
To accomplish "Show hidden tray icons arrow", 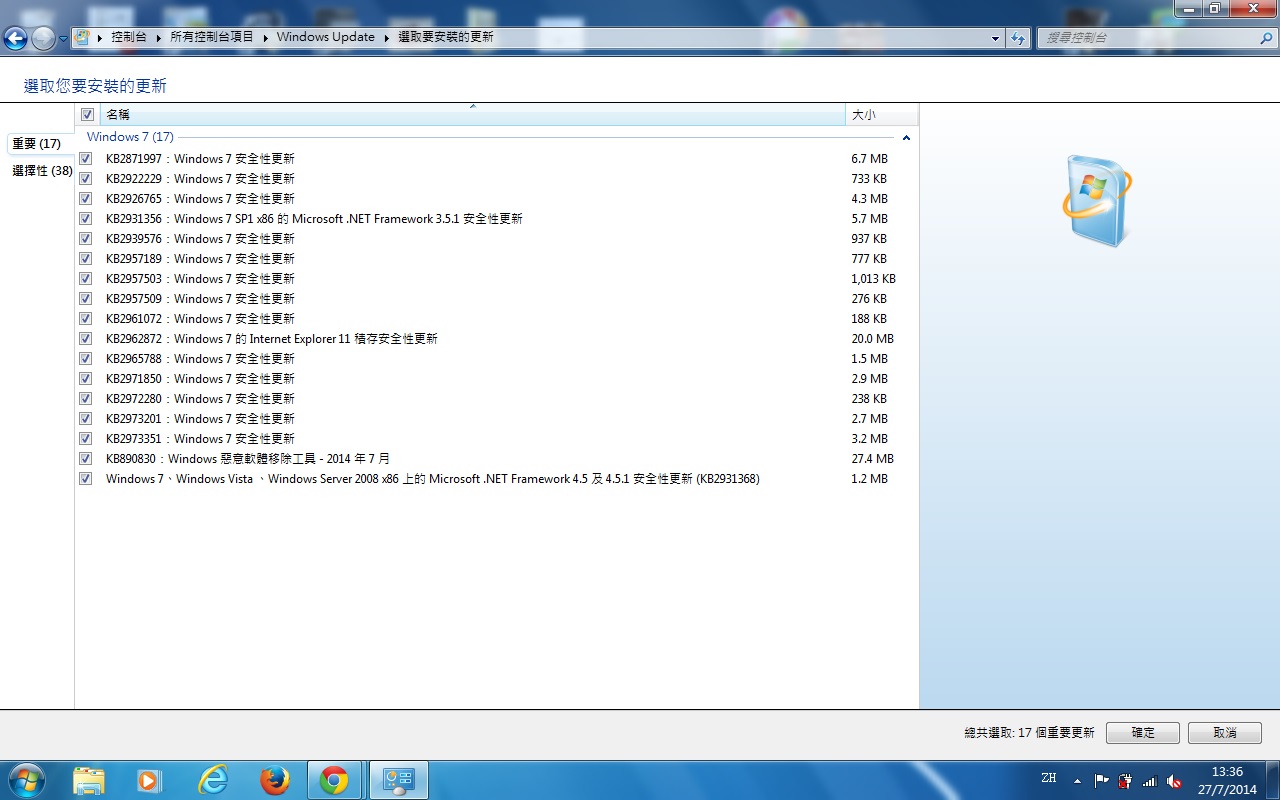I will (1077, 781).
